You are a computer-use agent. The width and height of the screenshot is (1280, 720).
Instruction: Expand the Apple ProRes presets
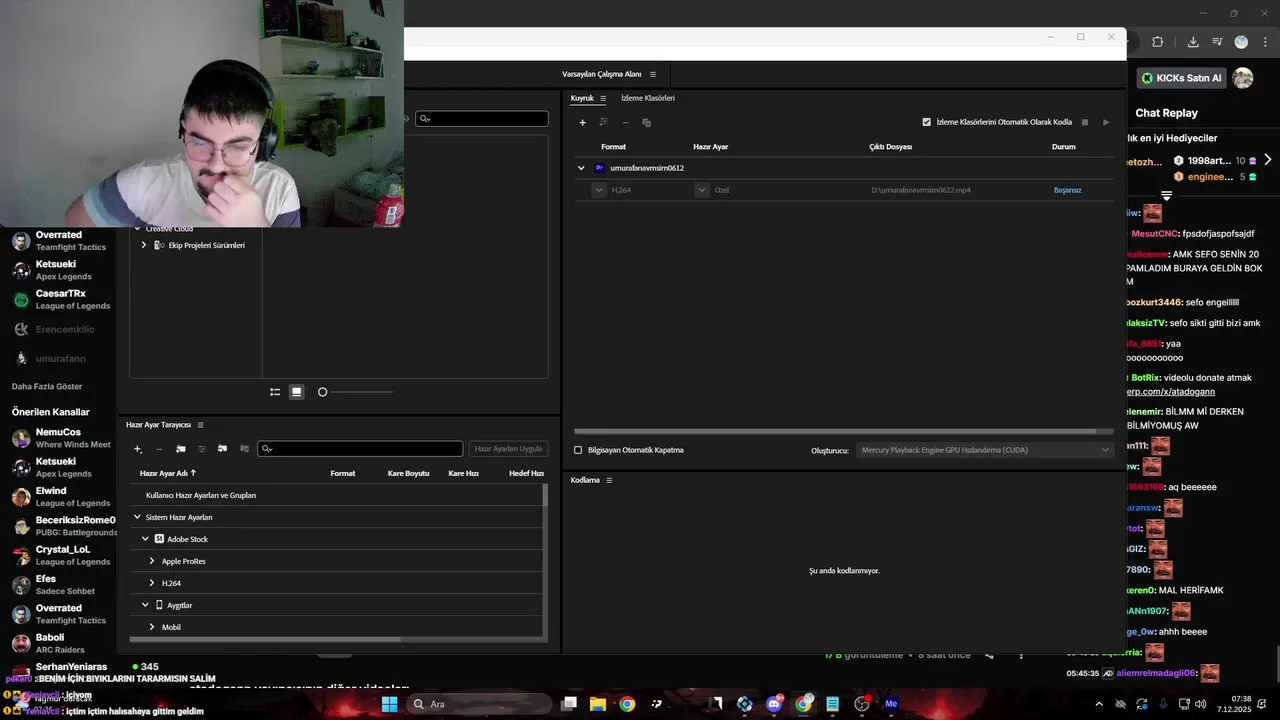point(152,561)
